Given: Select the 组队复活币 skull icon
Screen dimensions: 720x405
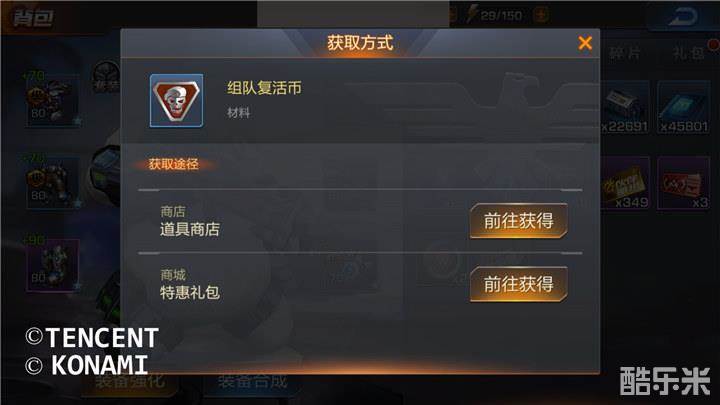Looking at the screenshot, I should pyautogui.click(x=176, y=100).
